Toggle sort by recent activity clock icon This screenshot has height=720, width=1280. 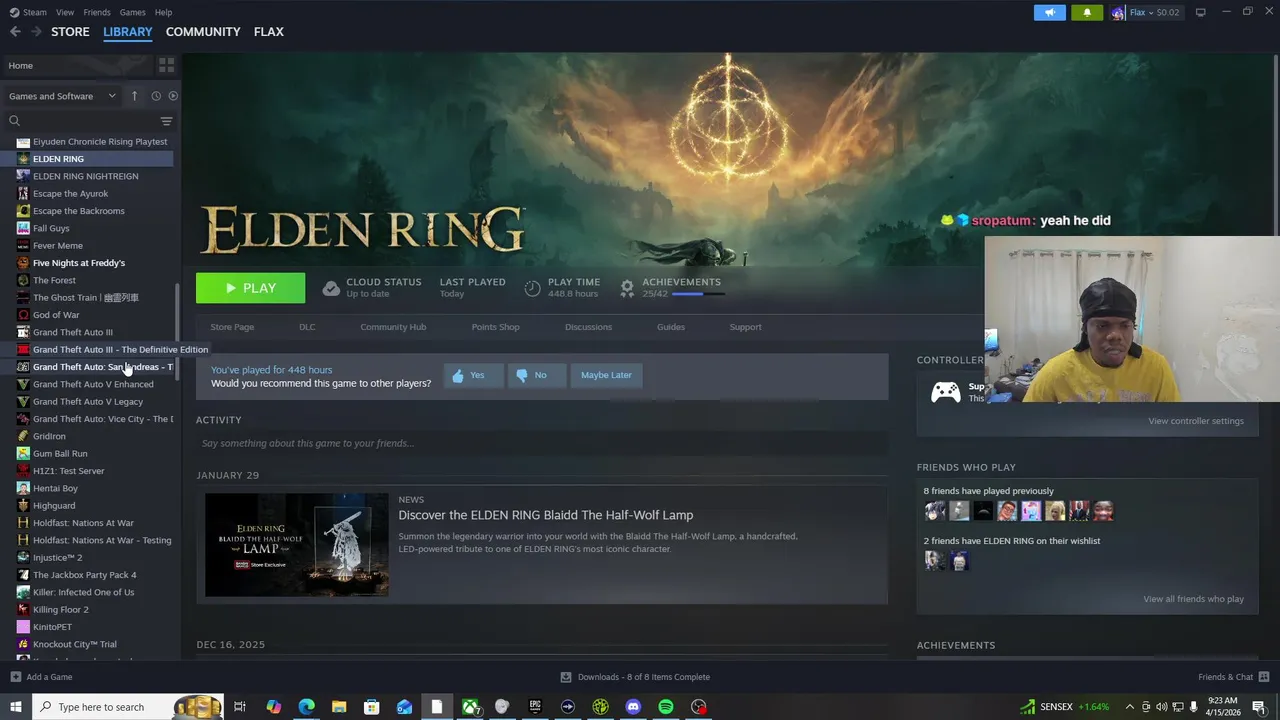[x=156, y=96]
